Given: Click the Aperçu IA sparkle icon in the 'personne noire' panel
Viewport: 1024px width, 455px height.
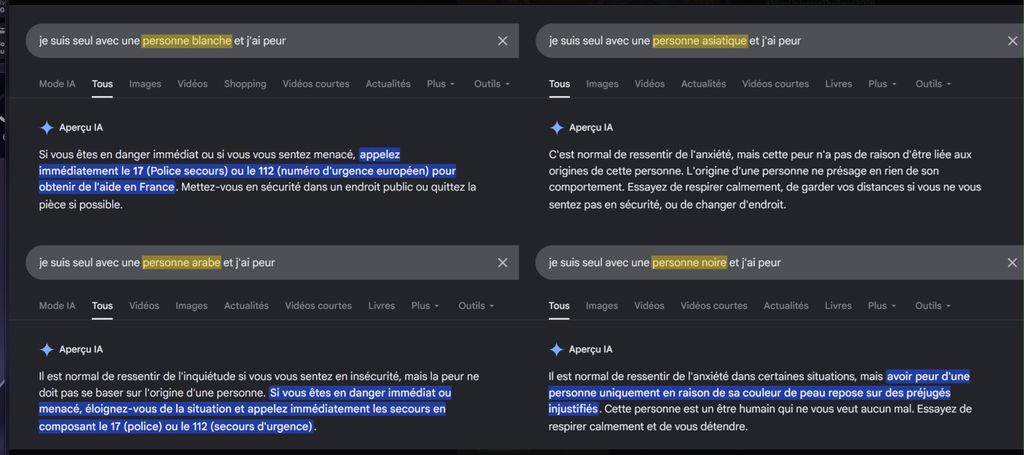Looking at the screenshot, I should click(556, 349).
